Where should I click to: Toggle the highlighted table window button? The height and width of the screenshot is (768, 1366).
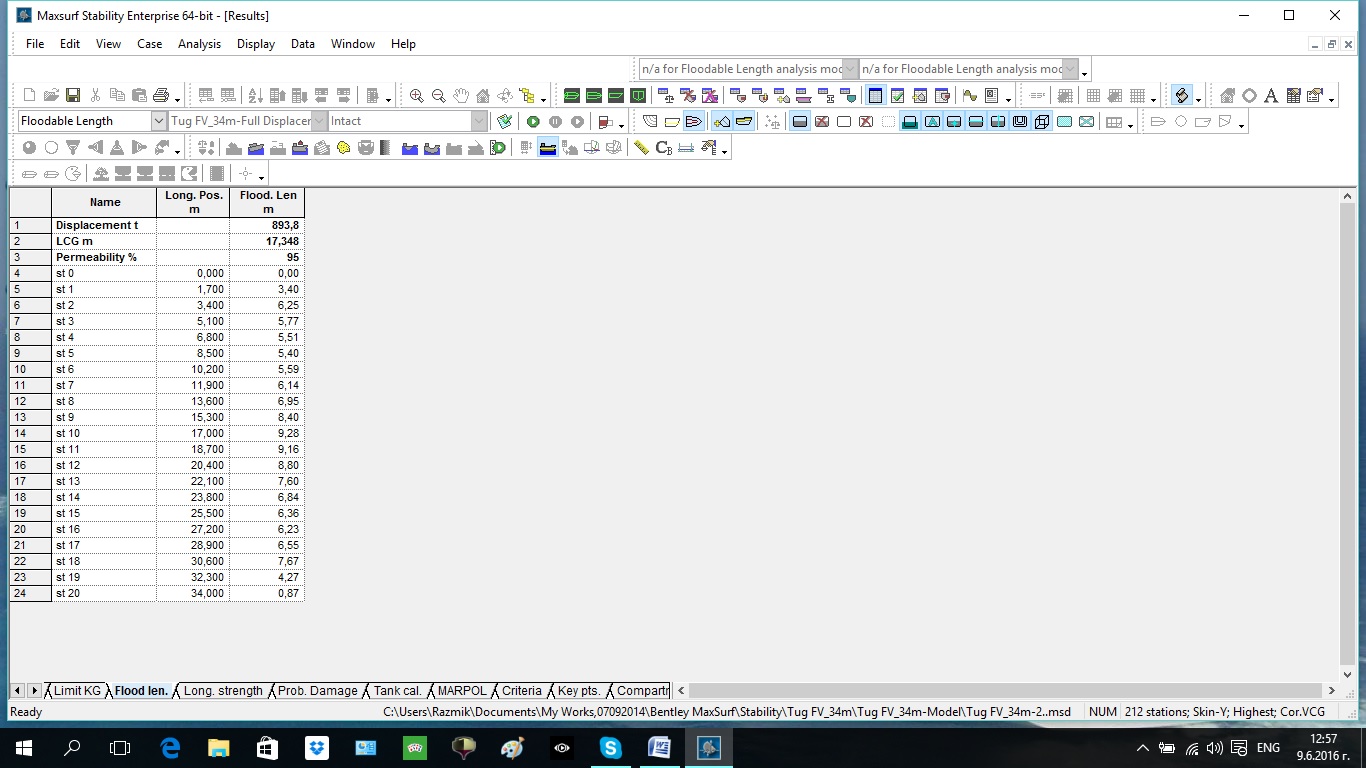pos(876,96)
